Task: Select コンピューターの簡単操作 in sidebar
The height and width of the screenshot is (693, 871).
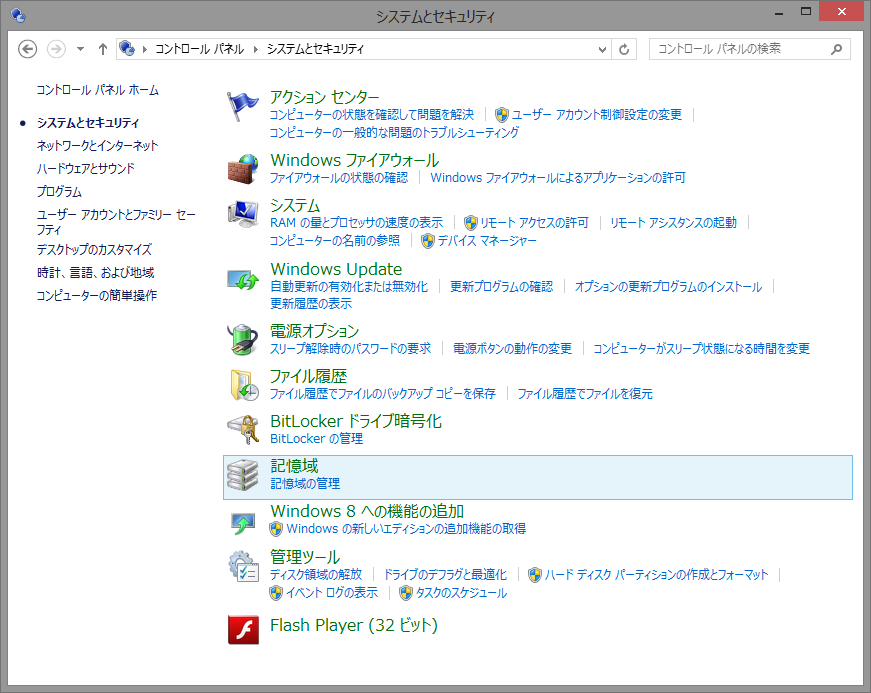Action: [97, 295]
